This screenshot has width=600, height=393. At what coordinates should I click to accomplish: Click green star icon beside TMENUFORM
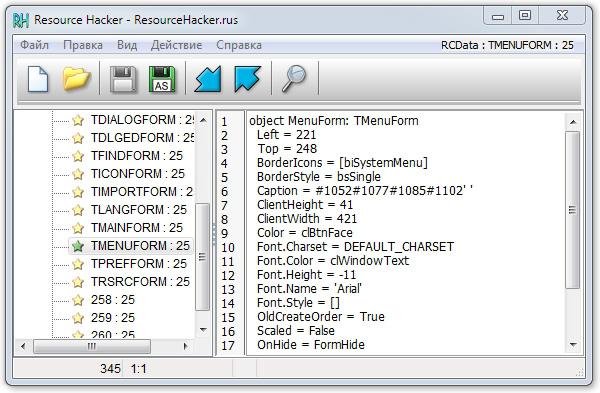point(78,246)
